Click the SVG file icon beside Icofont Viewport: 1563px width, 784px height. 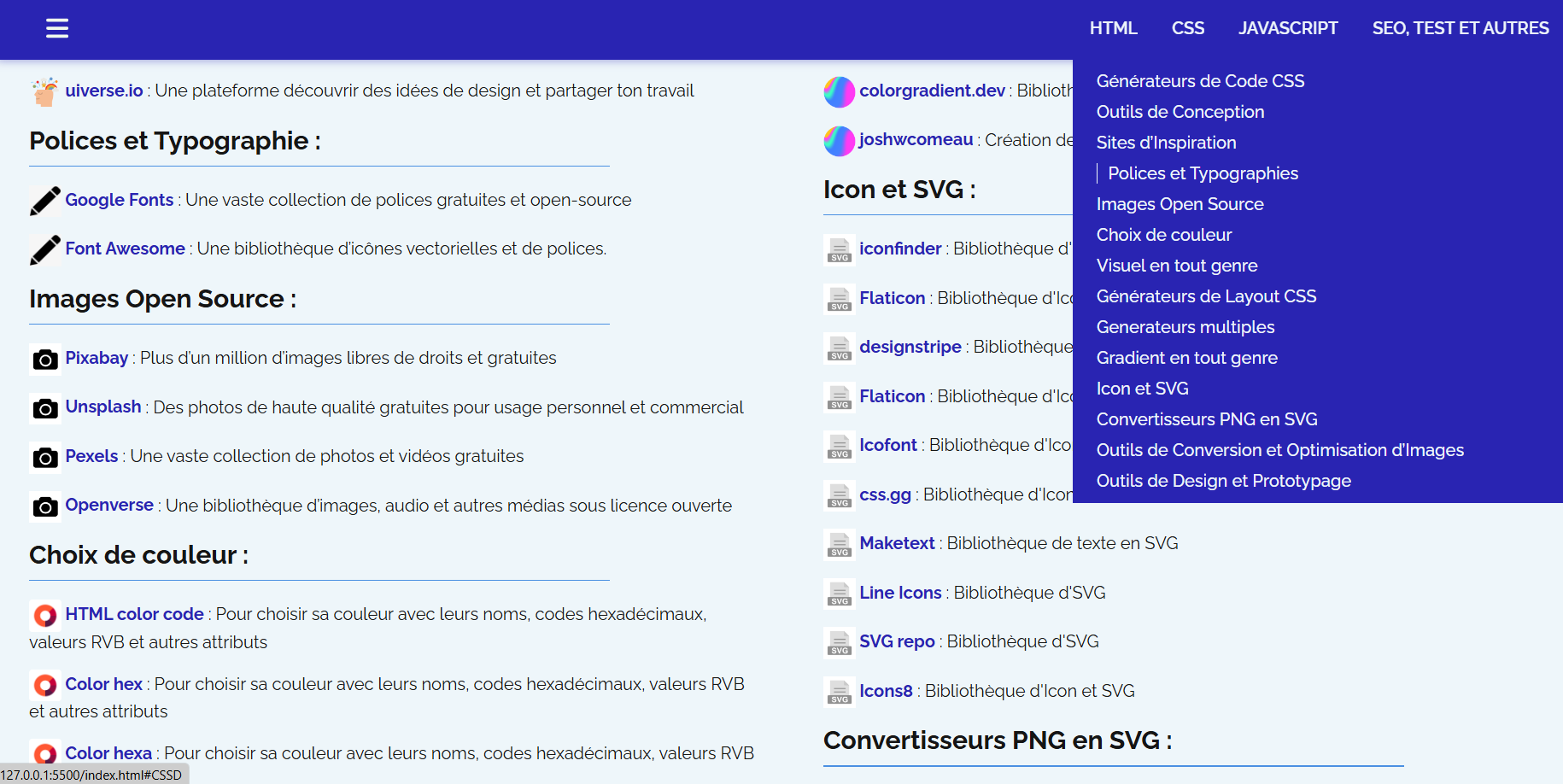click(x=840, y=446)
